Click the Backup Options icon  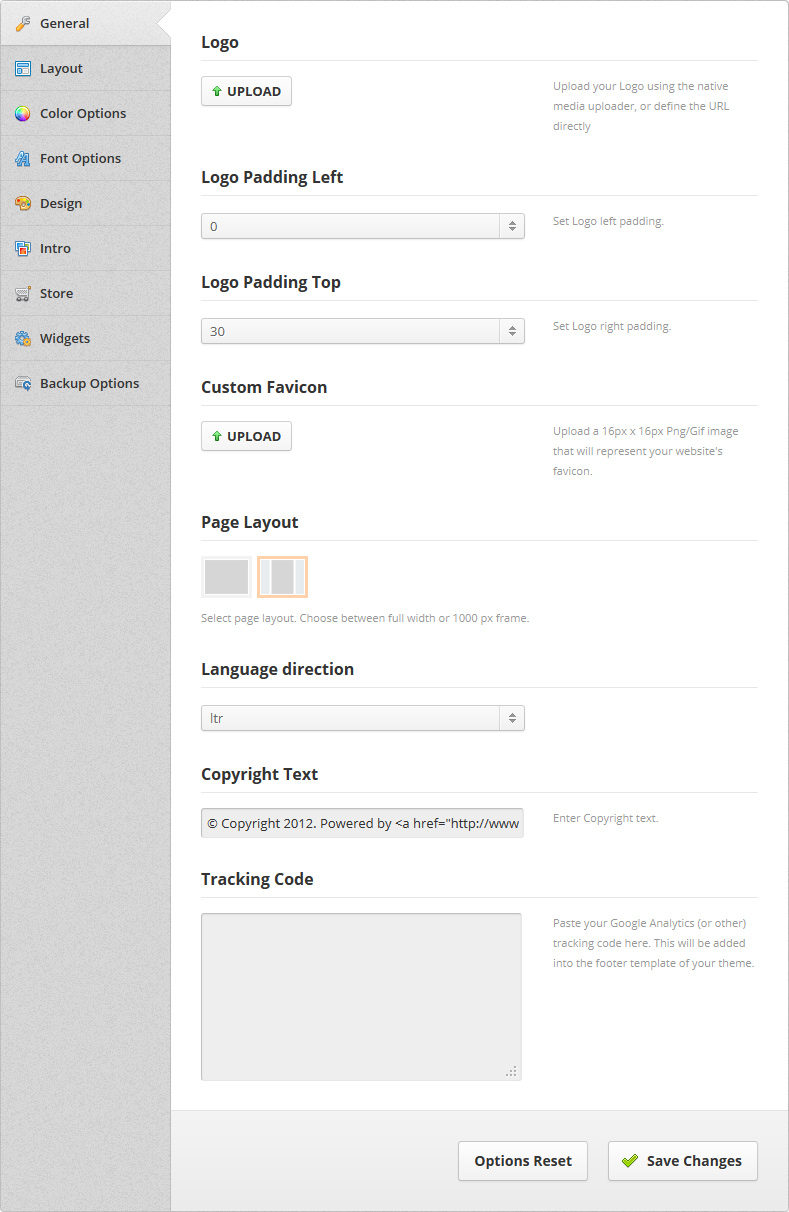coord(23,384)
